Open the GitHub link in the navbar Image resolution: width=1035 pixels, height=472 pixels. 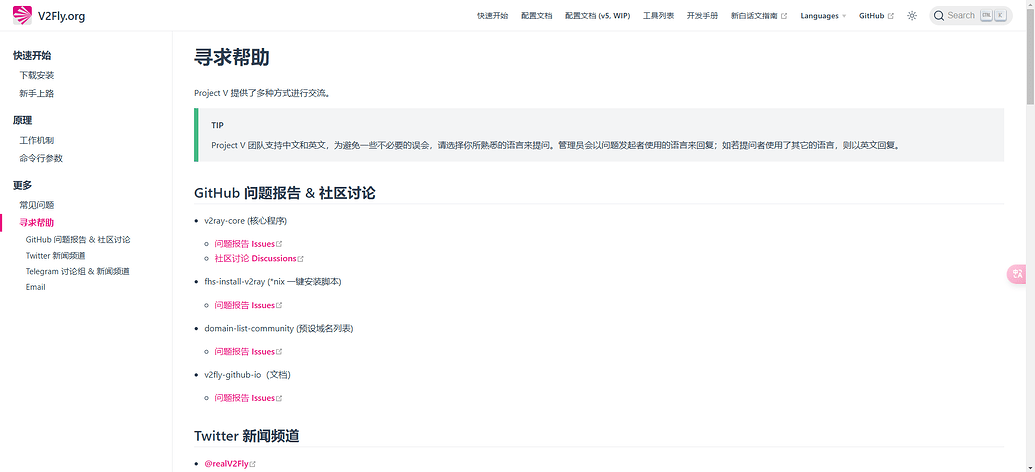click(876, 16)
